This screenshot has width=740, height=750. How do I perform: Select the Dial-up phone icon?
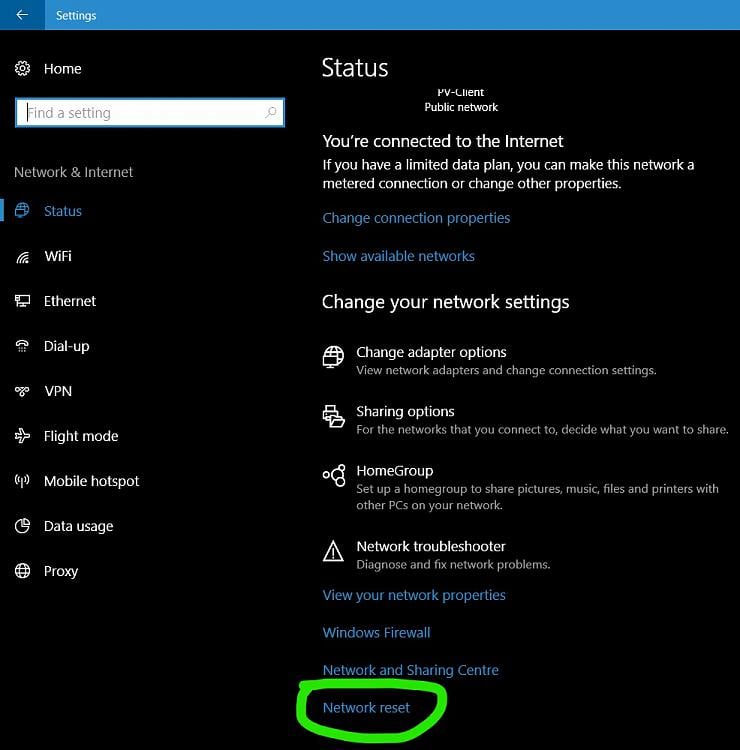[22, 346]
